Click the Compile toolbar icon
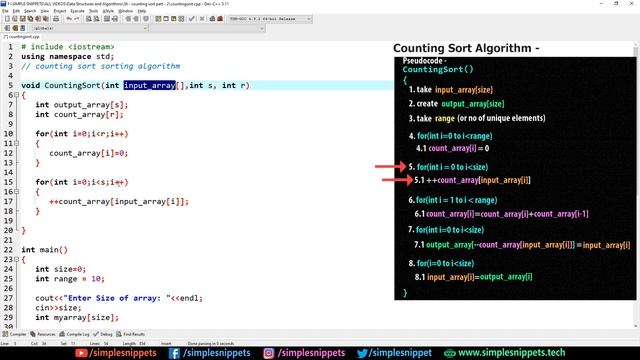The height and width of the screenshot is (360, 640). 158,19
